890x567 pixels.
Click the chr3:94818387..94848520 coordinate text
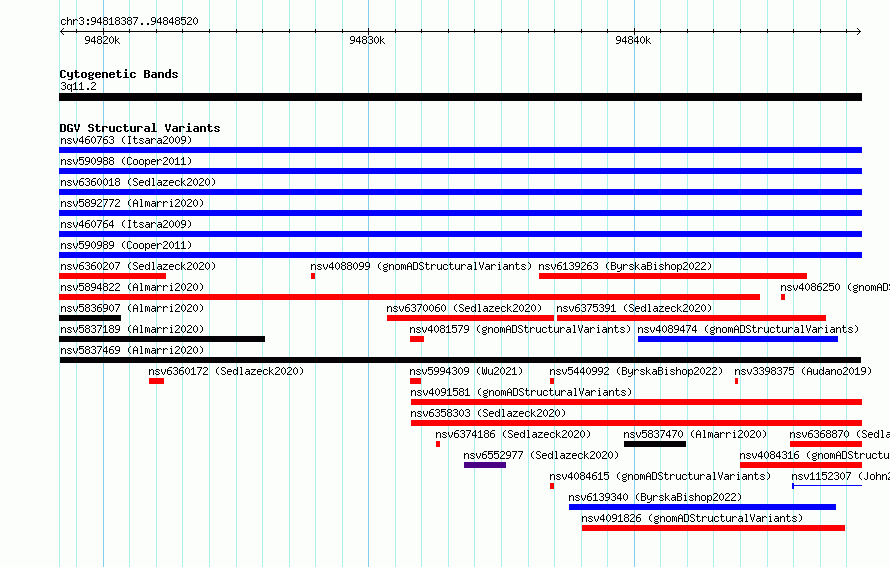129,21
